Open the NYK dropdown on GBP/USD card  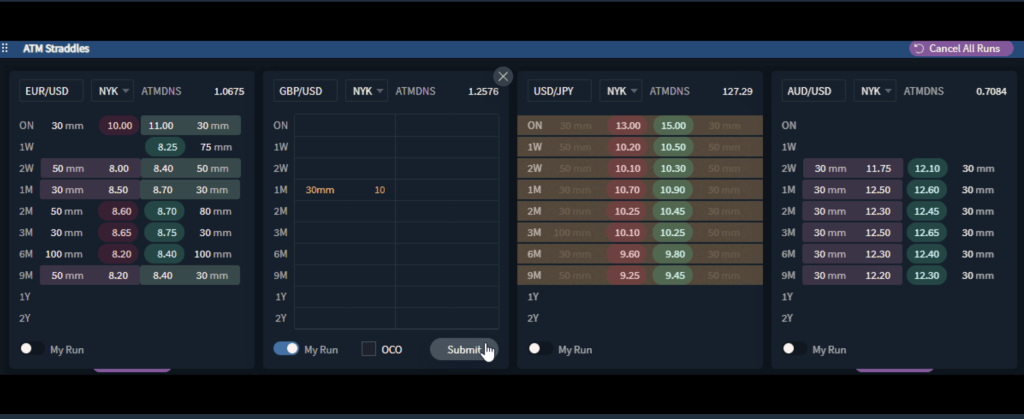(366, 91)
